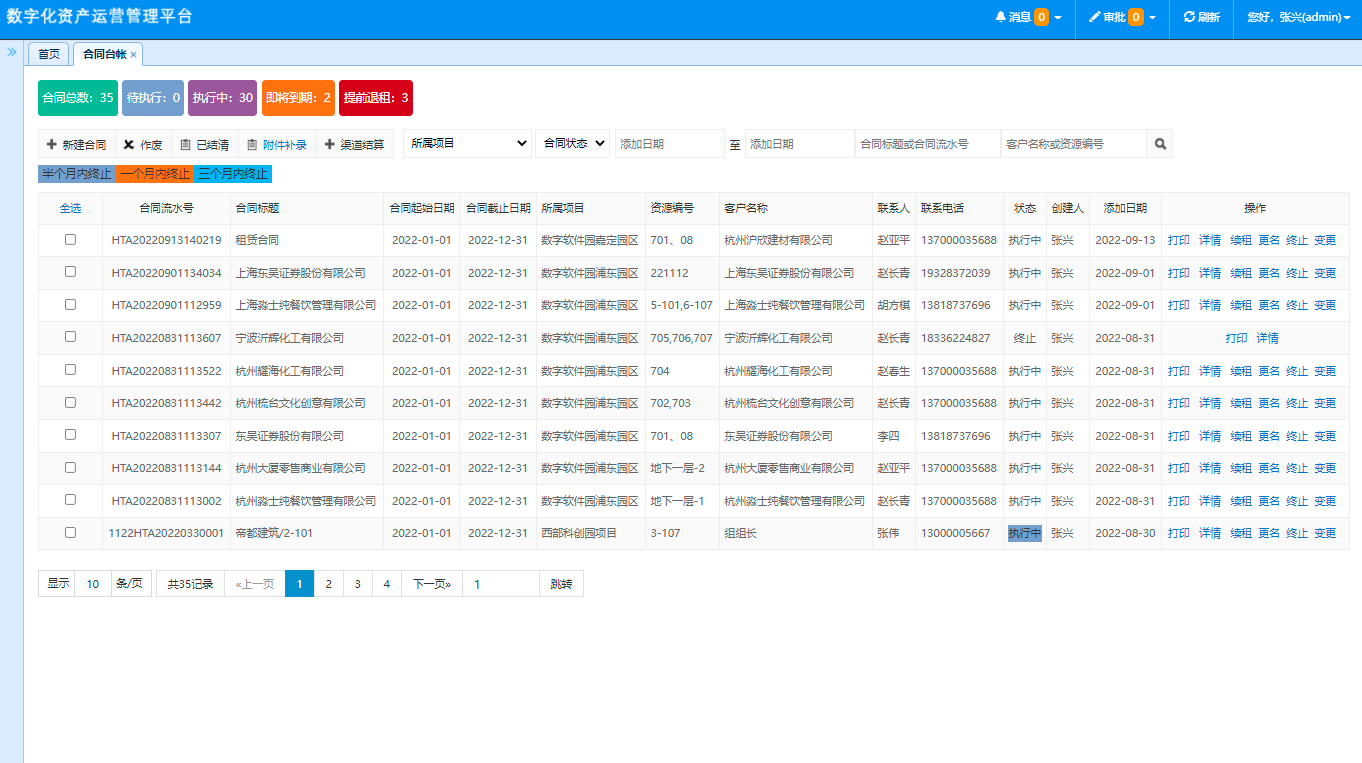Click the 提前退租: 3 badge
Image resolution: width=1362 pixels, height=763 pixels.
click(376, 98)
